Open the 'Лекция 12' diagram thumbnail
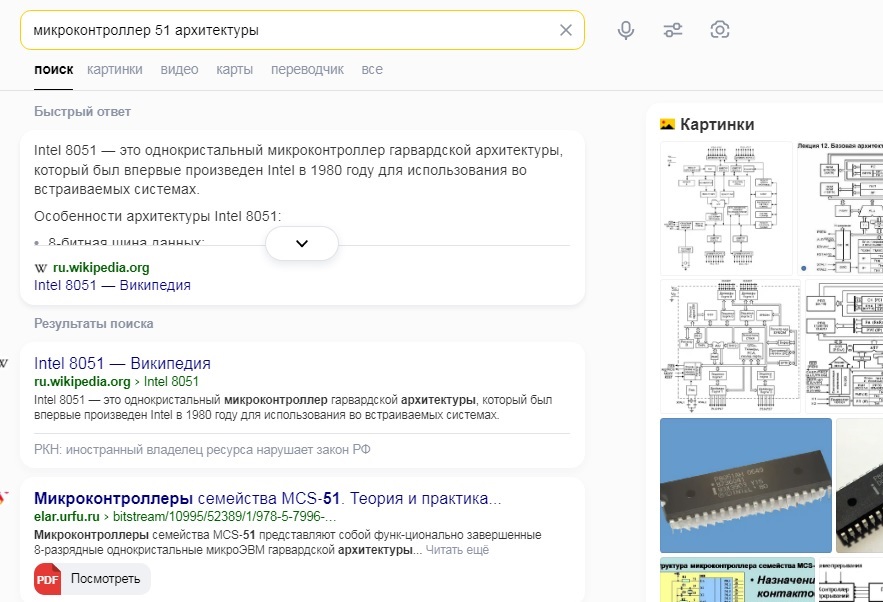Image resolution: width=883 pixels, height=602 pixels. [x=840, y=208]
